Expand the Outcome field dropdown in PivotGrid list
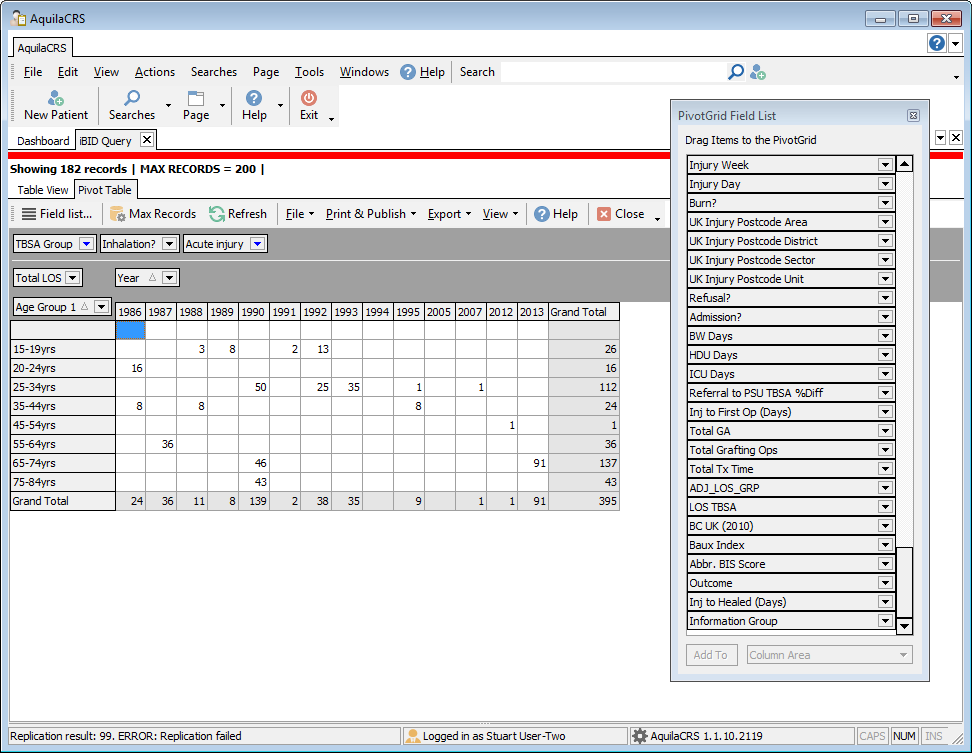 886,582
